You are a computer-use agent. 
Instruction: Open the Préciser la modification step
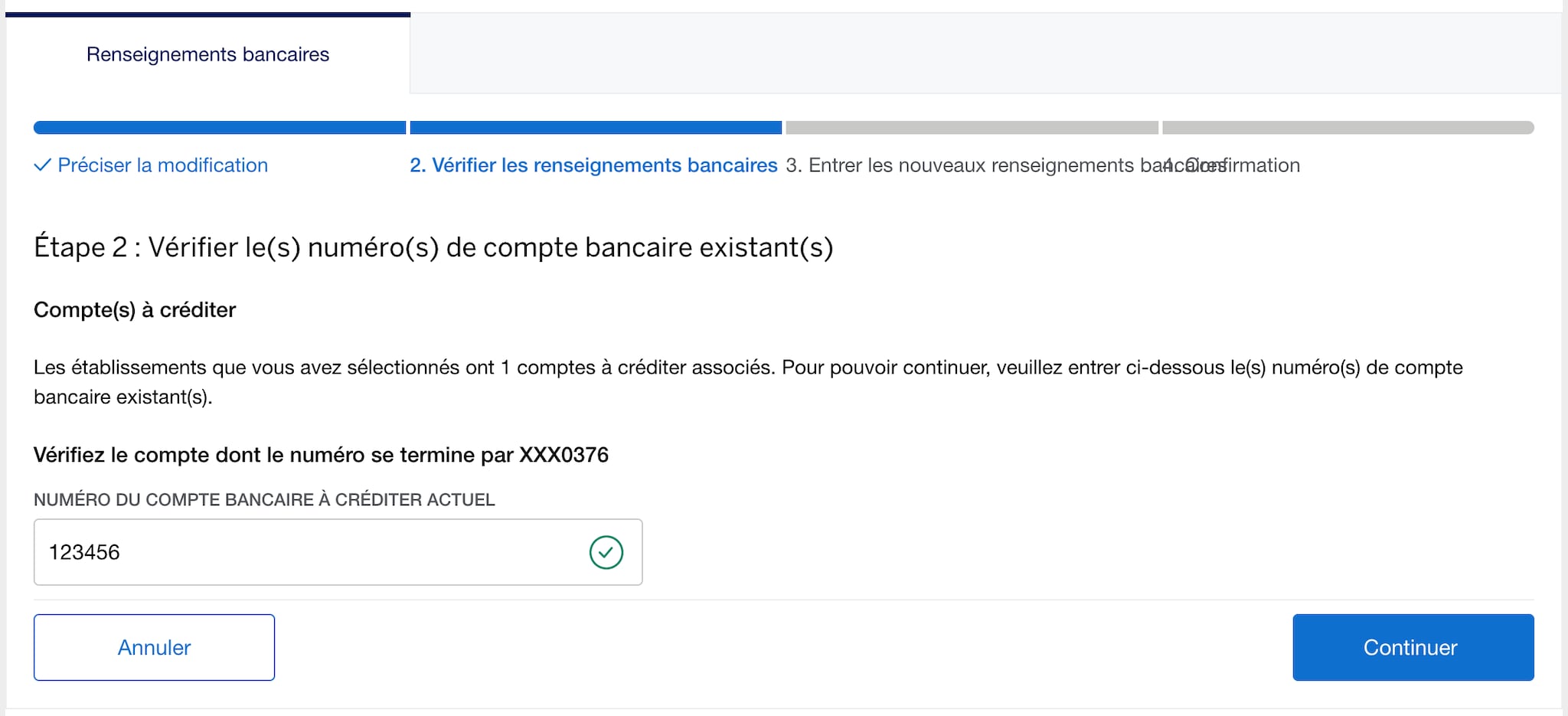click(x=162, y=165)
